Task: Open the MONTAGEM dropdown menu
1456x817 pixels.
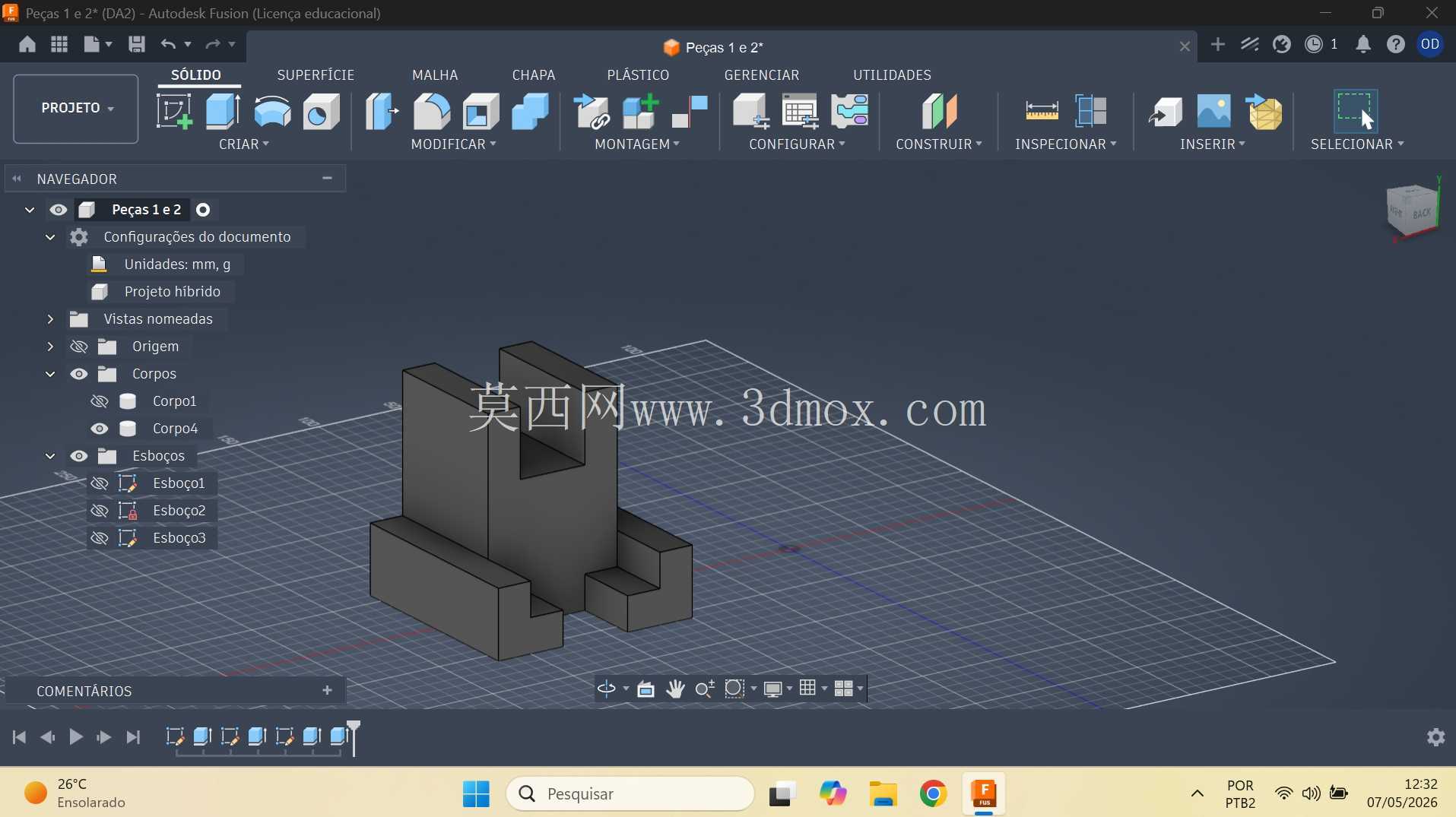Action: (637, 144)
